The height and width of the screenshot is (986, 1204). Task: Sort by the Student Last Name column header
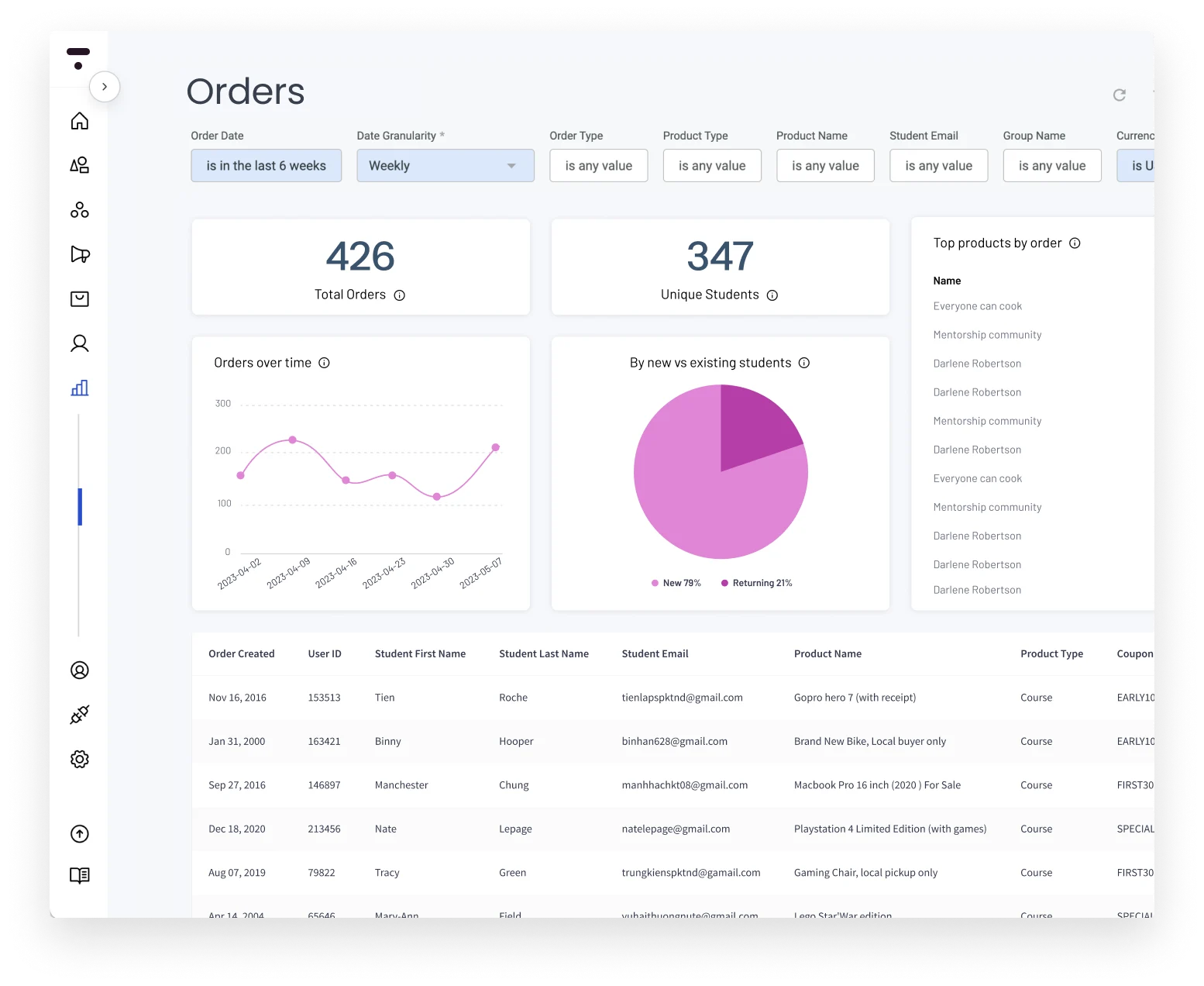tap(544, 653)
